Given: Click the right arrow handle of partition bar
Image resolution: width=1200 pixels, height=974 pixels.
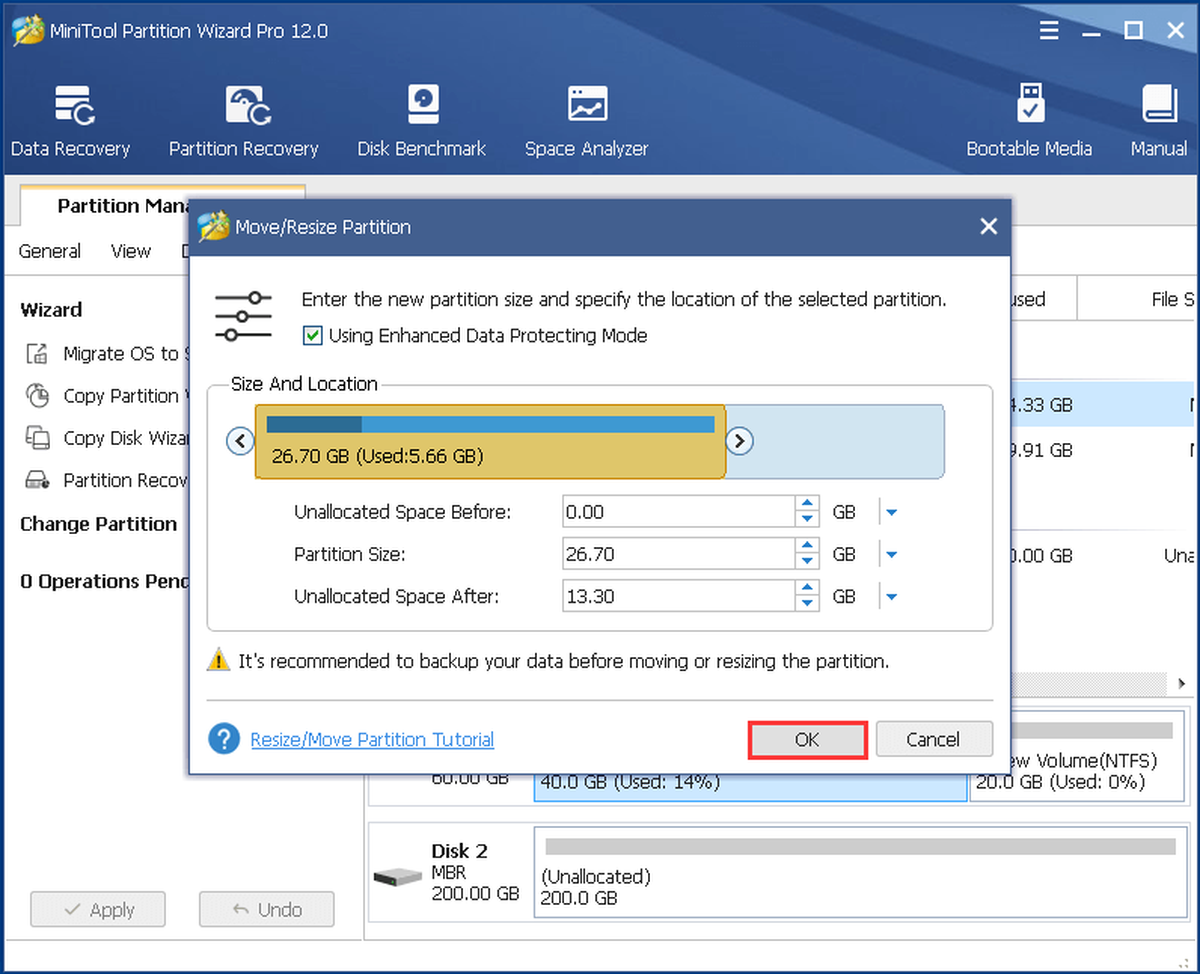Looking at the screenshot, I should (x=739, y=440).
